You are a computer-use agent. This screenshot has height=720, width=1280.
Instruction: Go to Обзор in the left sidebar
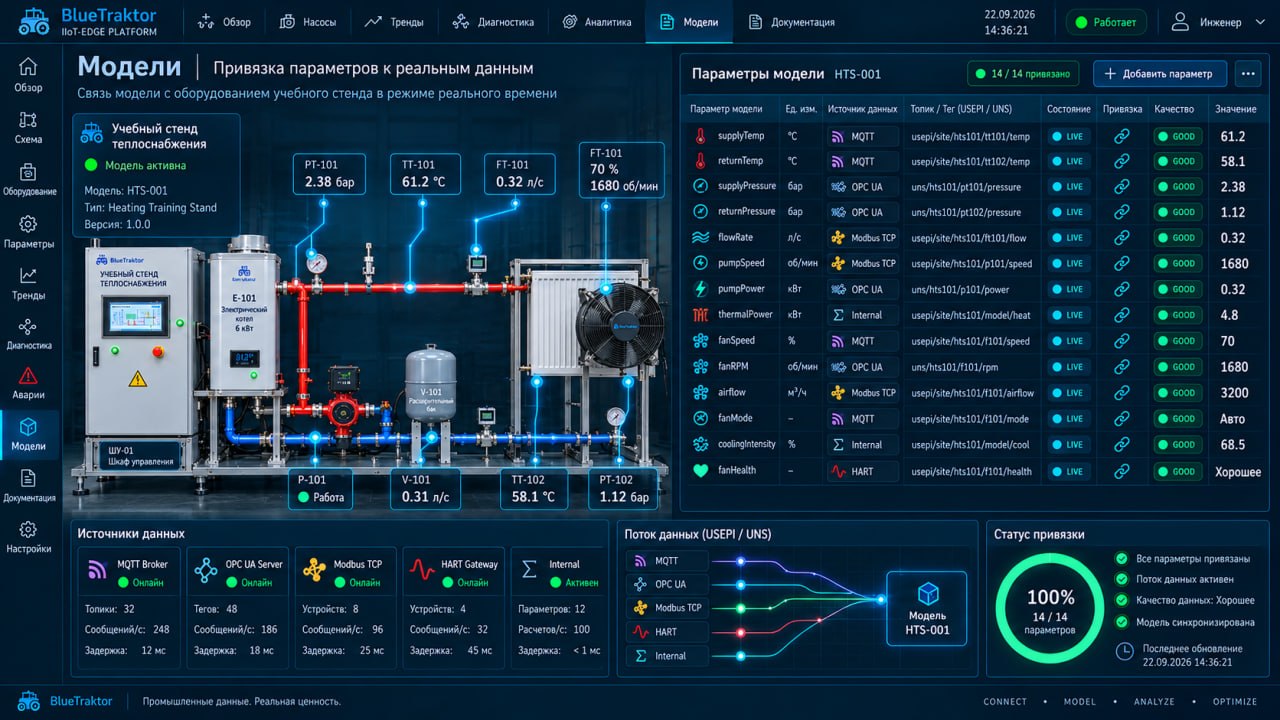coord(28,75)
